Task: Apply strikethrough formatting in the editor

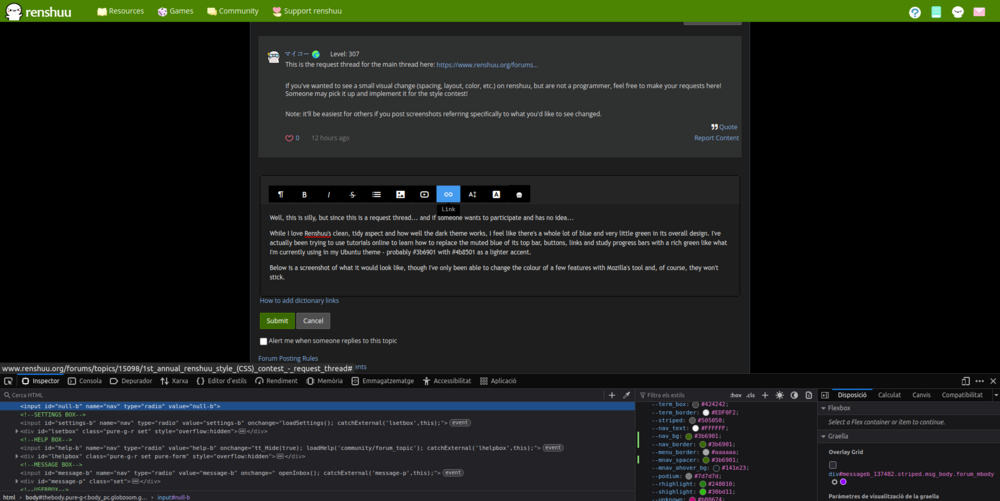Action: pyautogui.click(x=352, y=194)
